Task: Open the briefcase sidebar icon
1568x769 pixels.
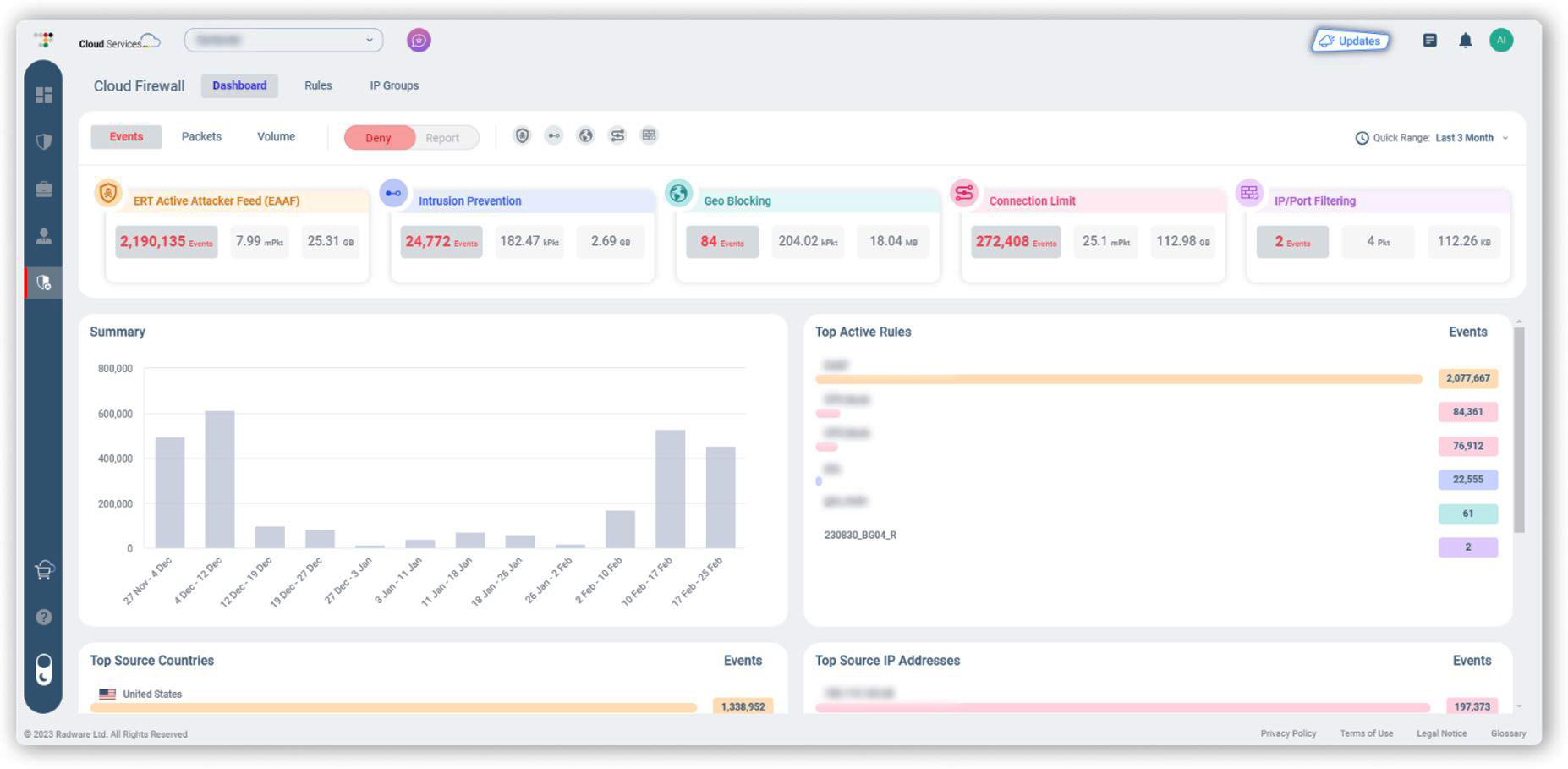Action: point(44,189)
